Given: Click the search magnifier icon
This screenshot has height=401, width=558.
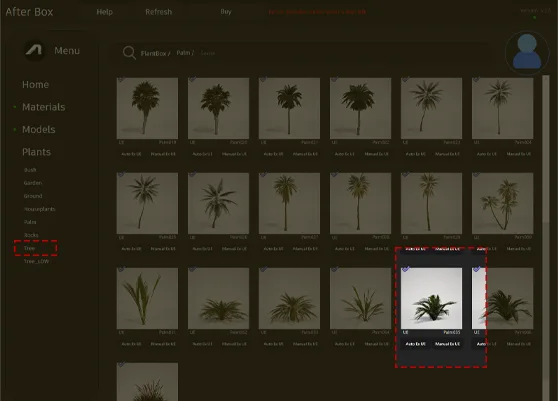Looking at the screenshot, I should click(x=129, y=53).
